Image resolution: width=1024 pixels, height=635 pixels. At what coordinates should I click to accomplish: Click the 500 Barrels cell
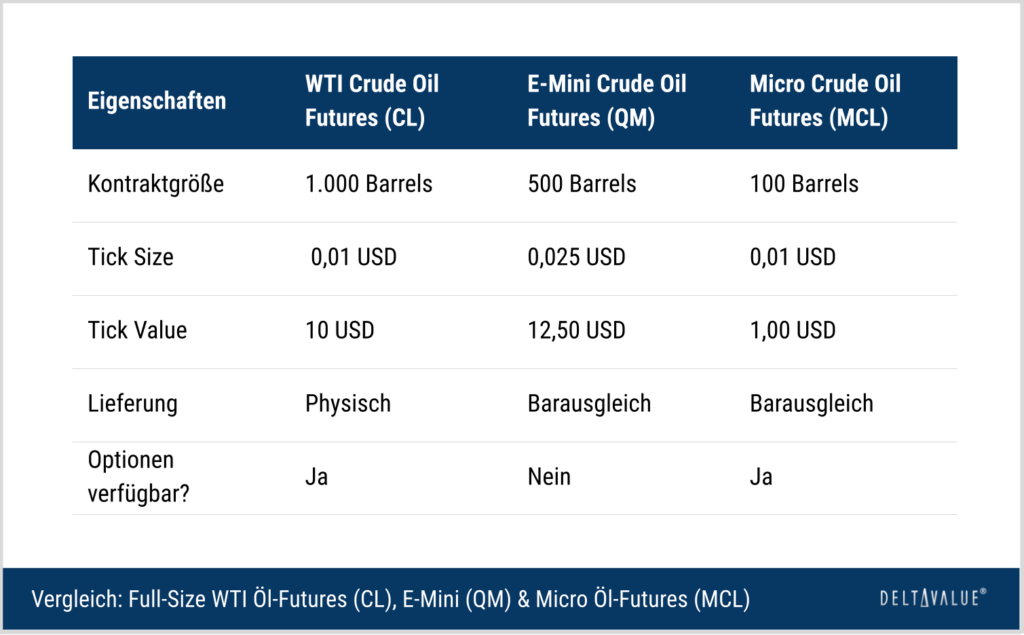[581, 184]
